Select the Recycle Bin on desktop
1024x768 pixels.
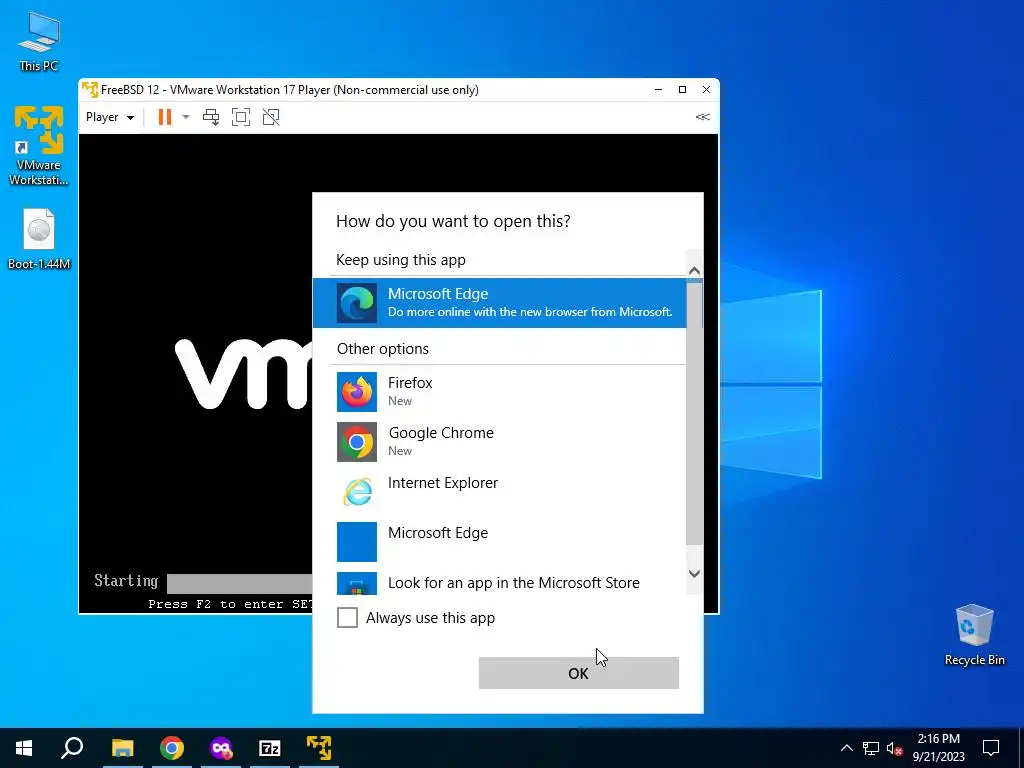(x=974, y=635)
